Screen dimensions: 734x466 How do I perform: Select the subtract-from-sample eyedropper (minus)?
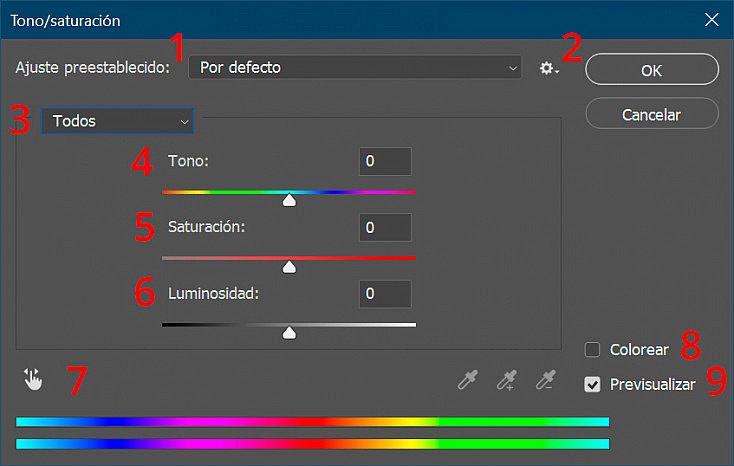[x=546, y=379]
